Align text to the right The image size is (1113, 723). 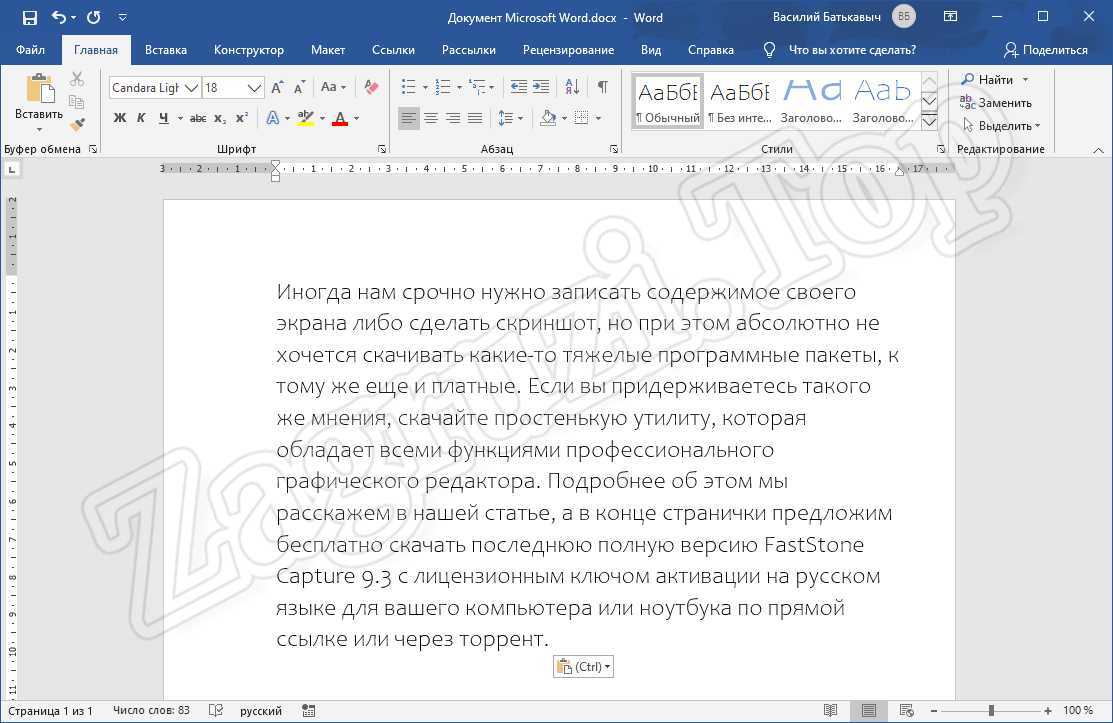pyautogui.click(x=453, y=118)
